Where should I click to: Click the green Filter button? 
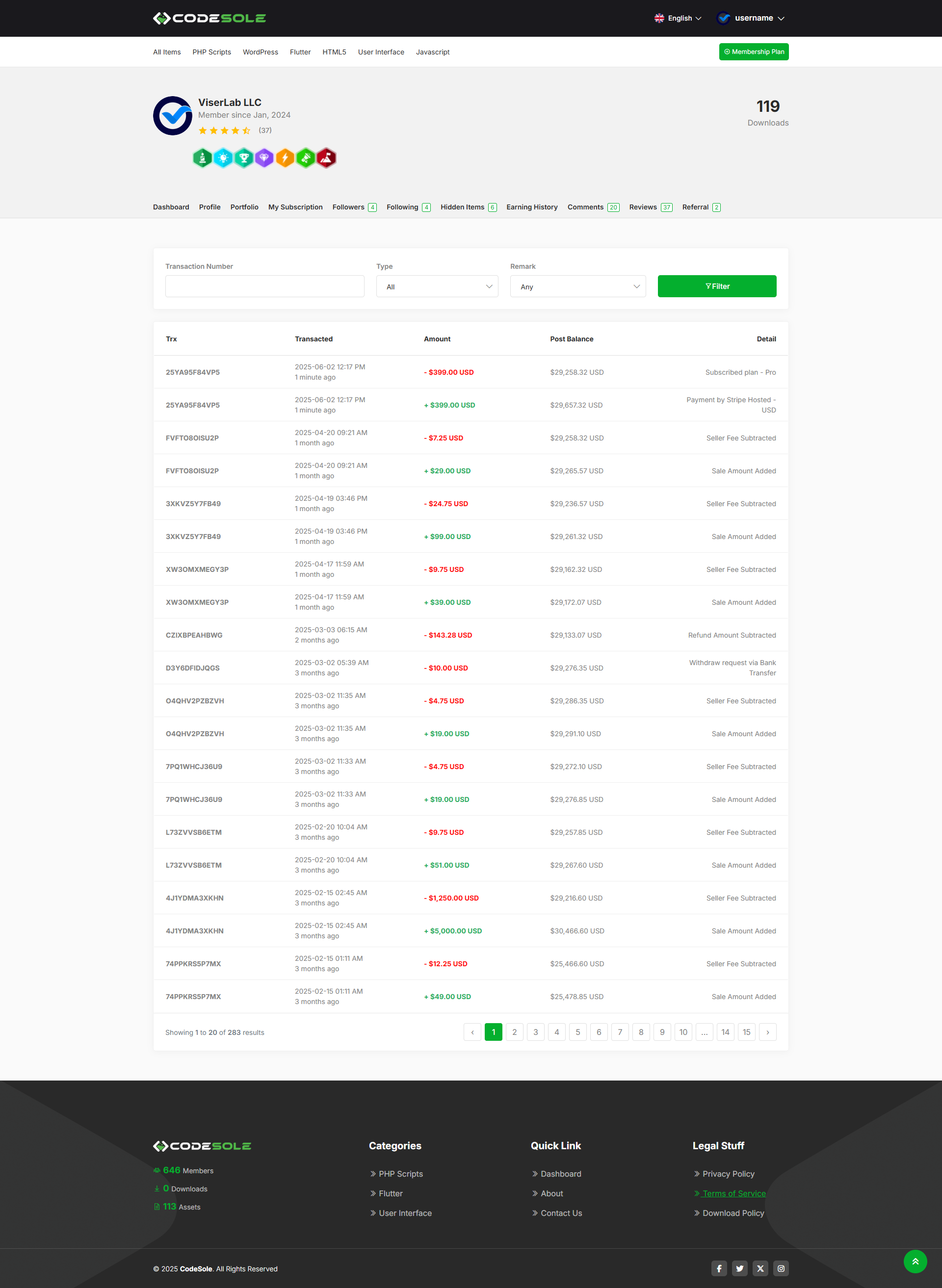click(717, 286)
